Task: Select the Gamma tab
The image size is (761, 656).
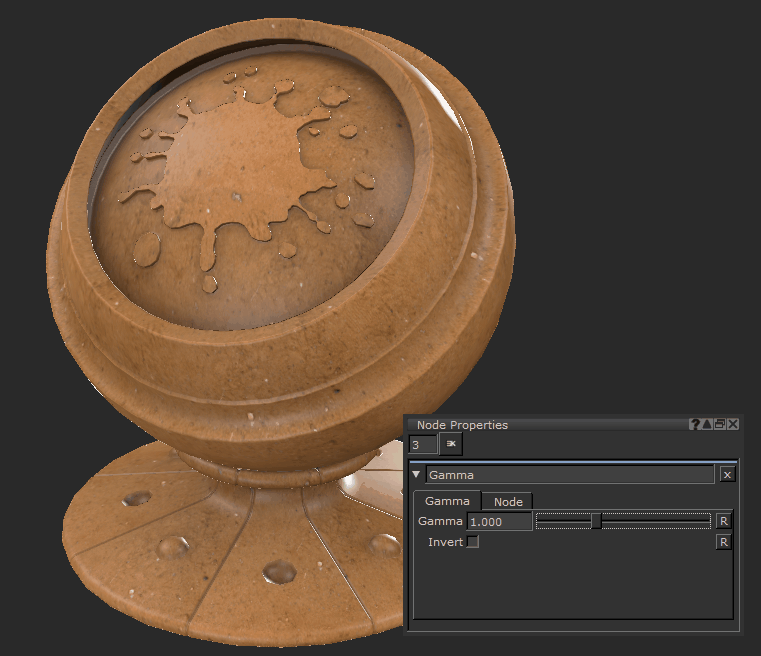Action: pos(447,501)
